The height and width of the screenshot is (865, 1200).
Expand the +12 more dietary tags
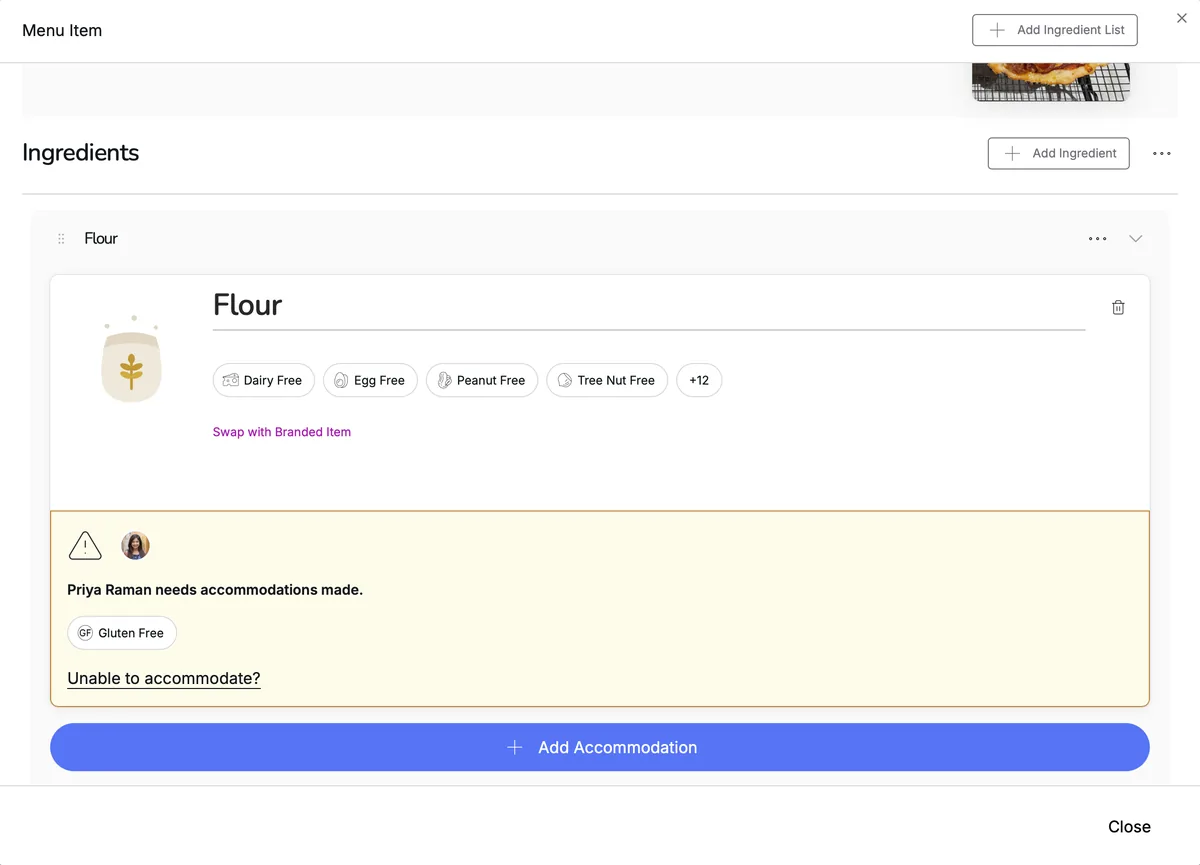coord(699,380)
